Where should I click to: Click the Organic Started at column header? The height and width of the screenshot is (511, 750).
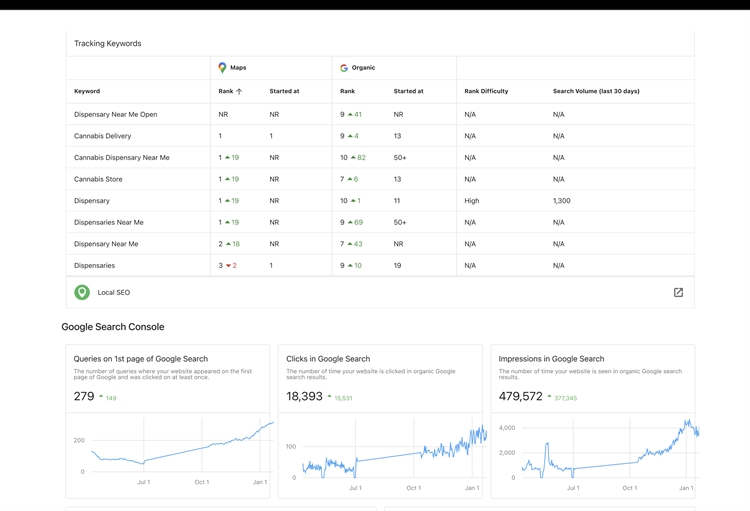pyautogui.click(x=408, y=91)
